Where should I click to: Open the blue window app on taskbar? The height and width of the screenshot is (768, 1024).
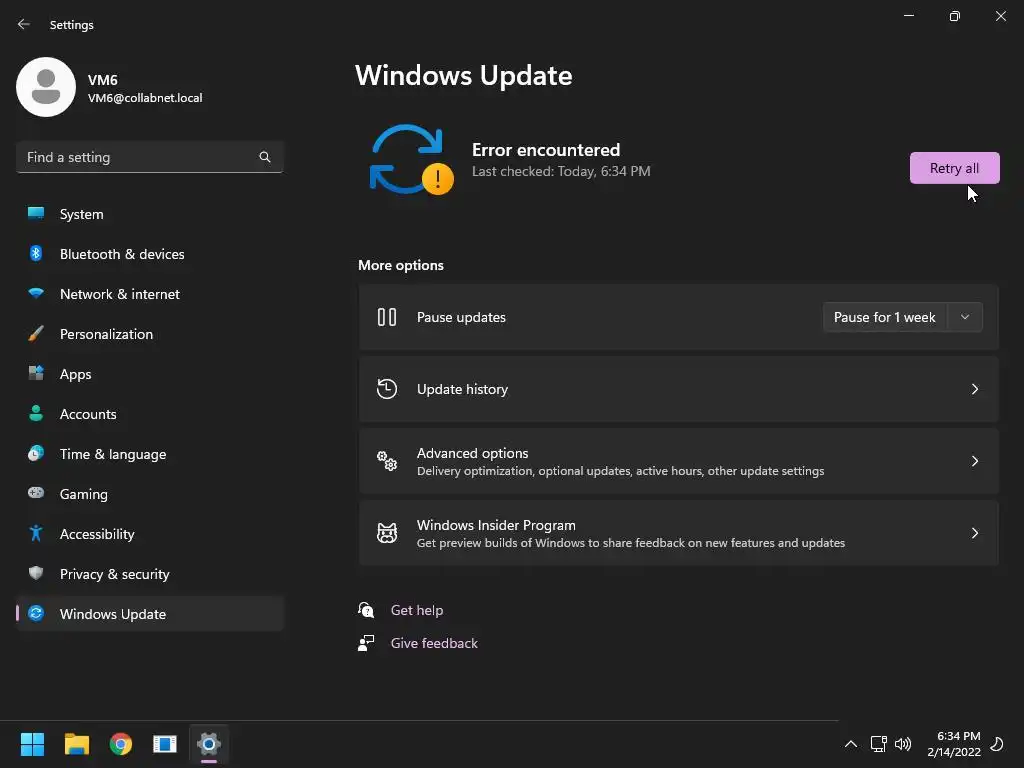[165, 744]
